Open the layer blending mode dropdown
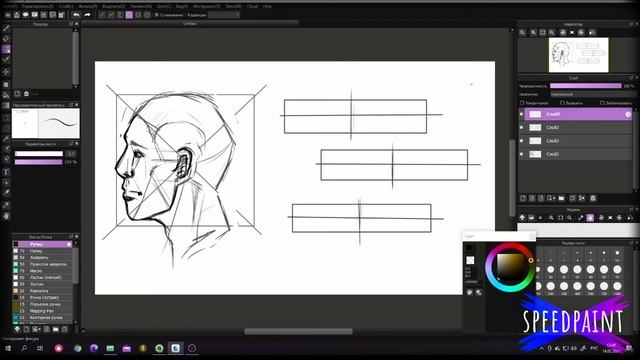 point(593,94)
